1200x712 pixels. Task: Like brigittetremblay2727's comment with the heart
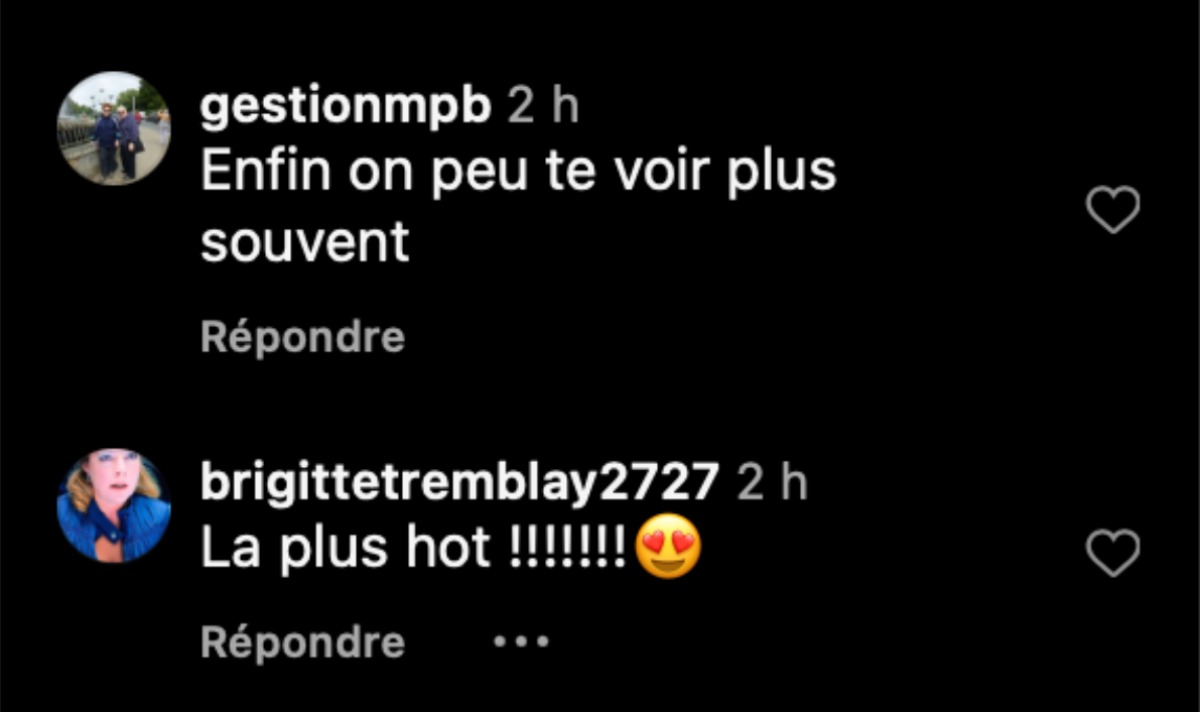pyautogui.click(x=1113, y=553)
